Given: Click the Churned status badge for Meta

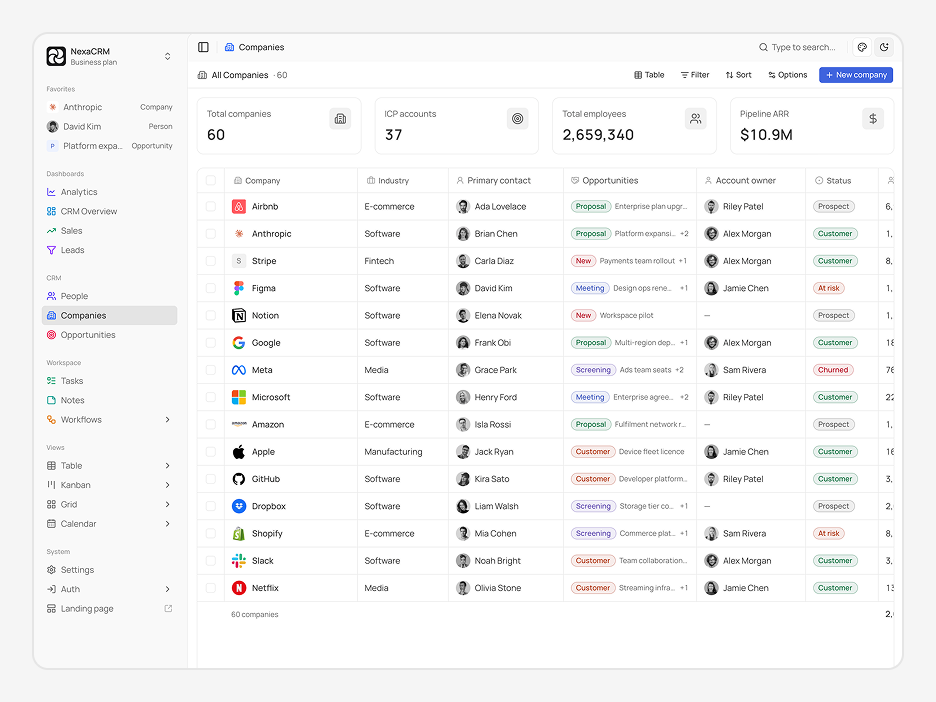Looking at the screenshot, I should (x=833, y=370).
